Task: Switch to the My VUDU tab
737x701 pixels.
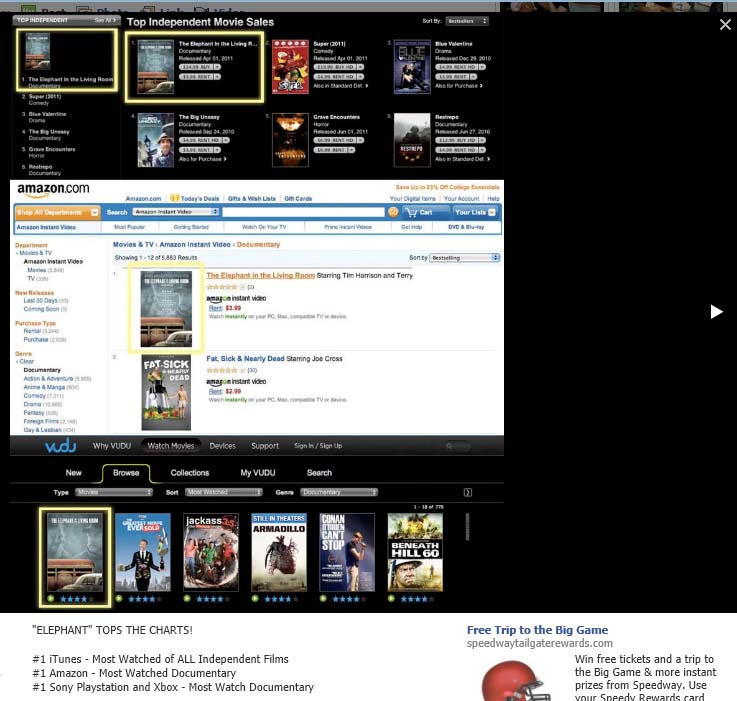Action: [x=258, y=473]
